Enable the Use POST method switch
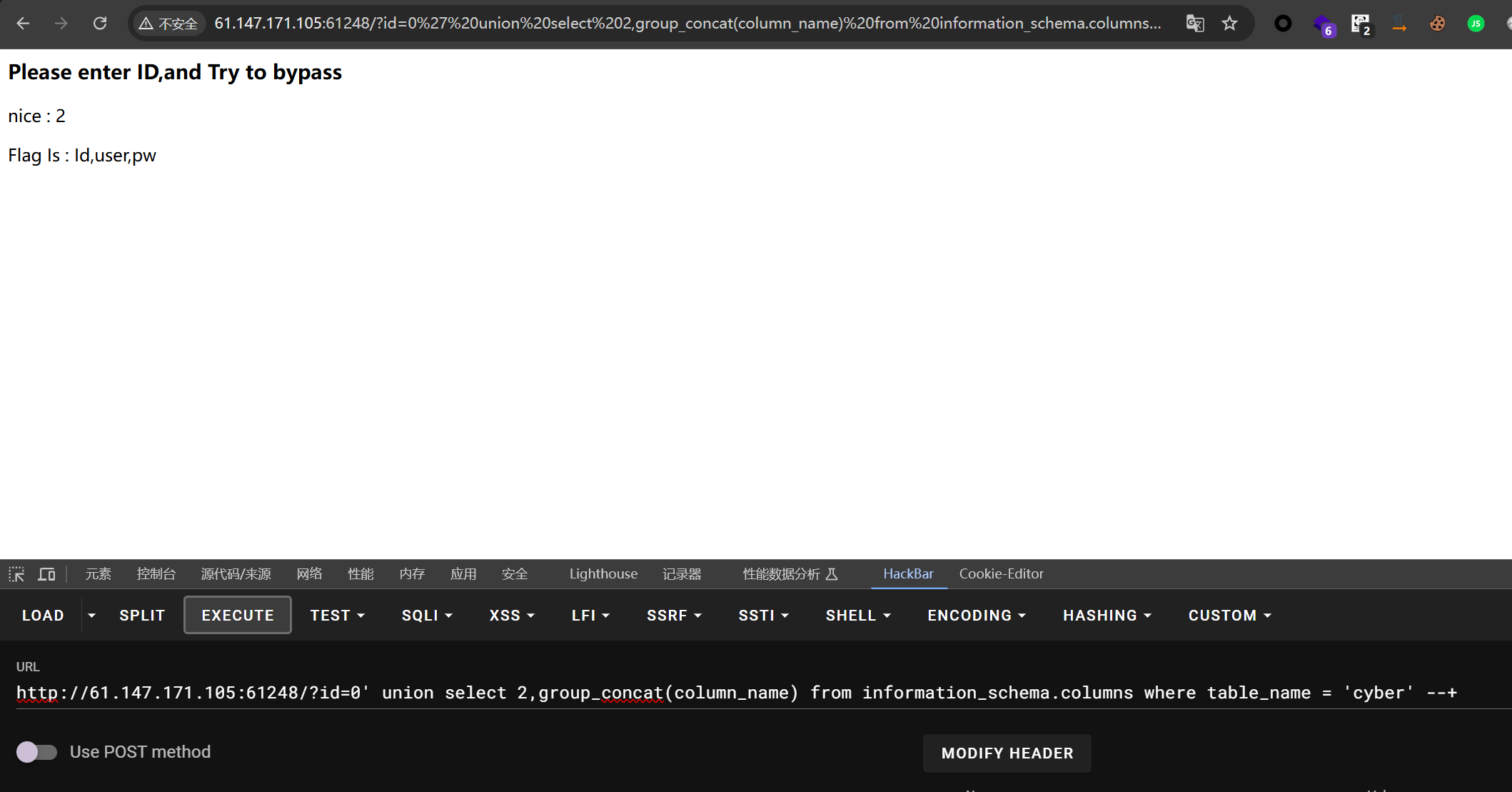 [36, 752]
